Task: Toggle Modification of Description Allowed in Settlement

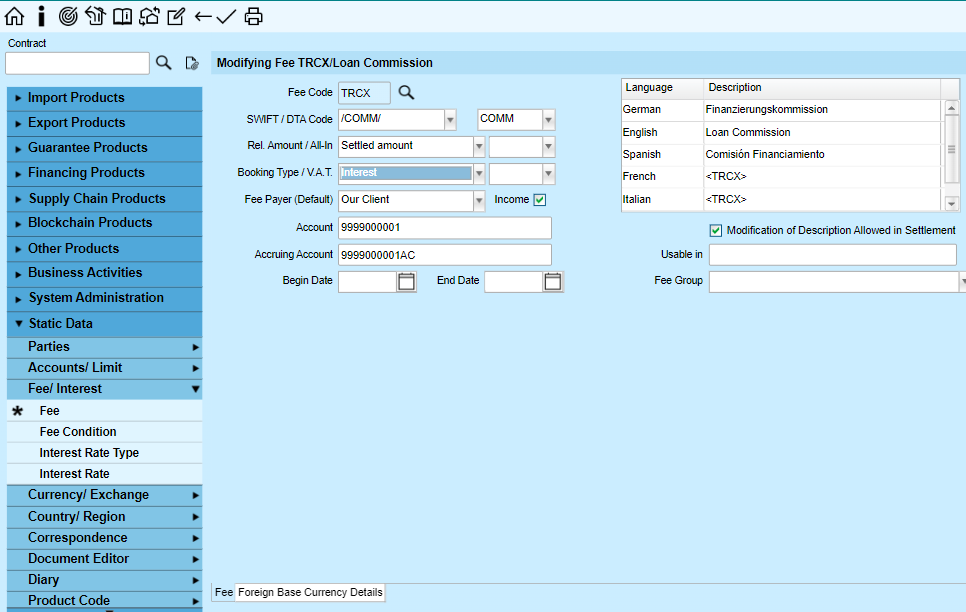Action: pos(716,230)
